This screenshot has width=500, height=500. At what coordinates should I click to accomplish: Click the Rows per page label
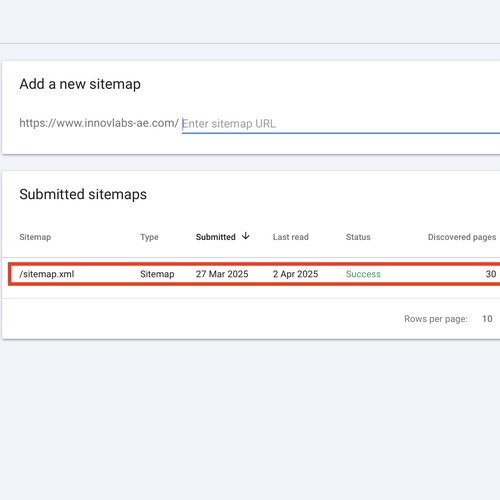click(436, 319)
